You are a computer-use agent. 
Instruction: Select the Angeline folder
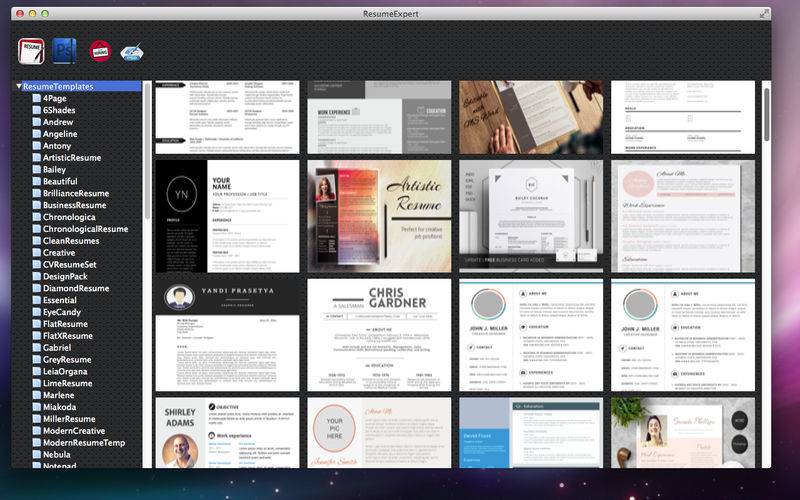[x=55, y=134]
